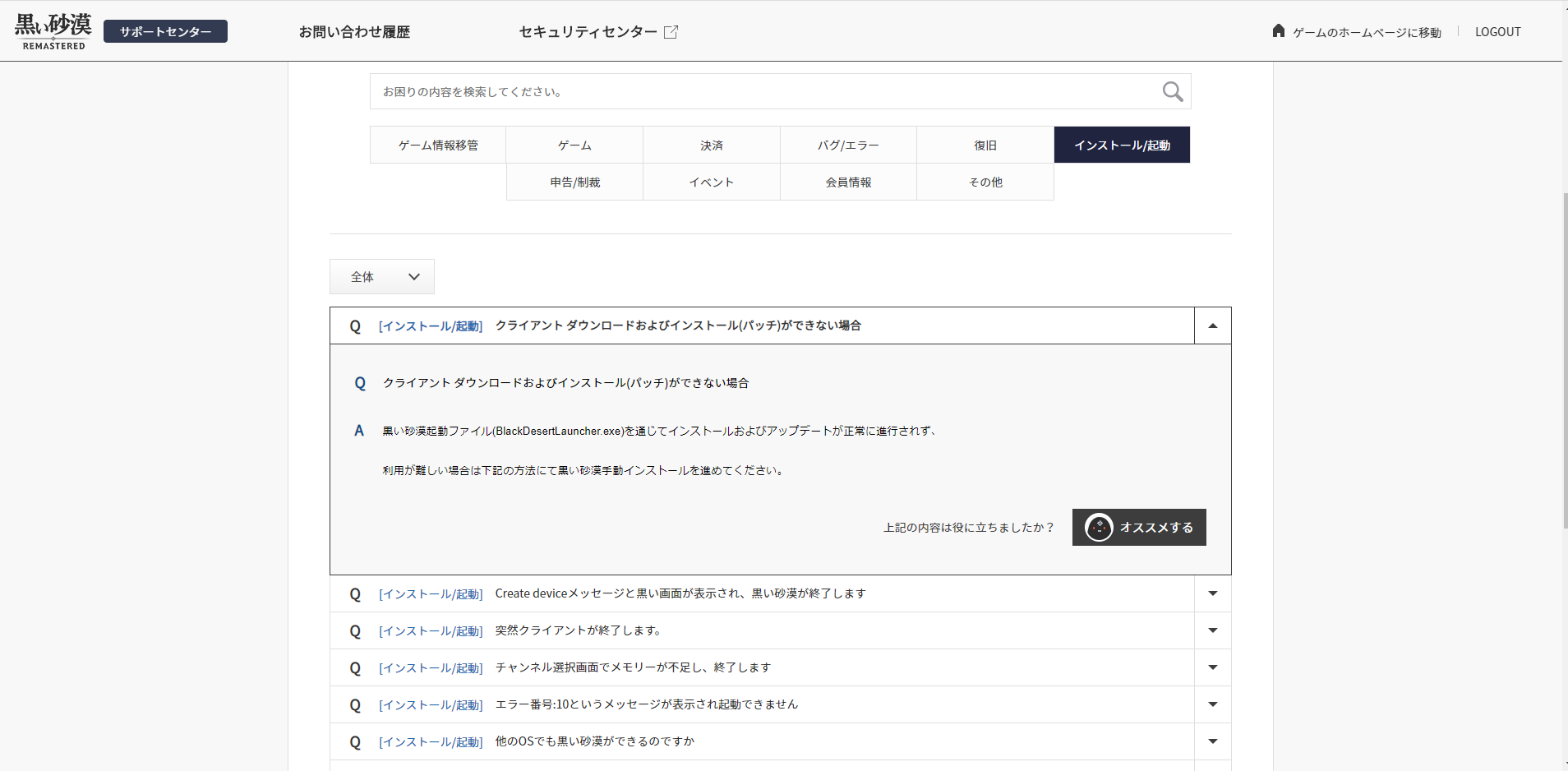Screen dimensions: 1568x771
Task: Click the magnifying glass search icon
Action: [1172, 91]
